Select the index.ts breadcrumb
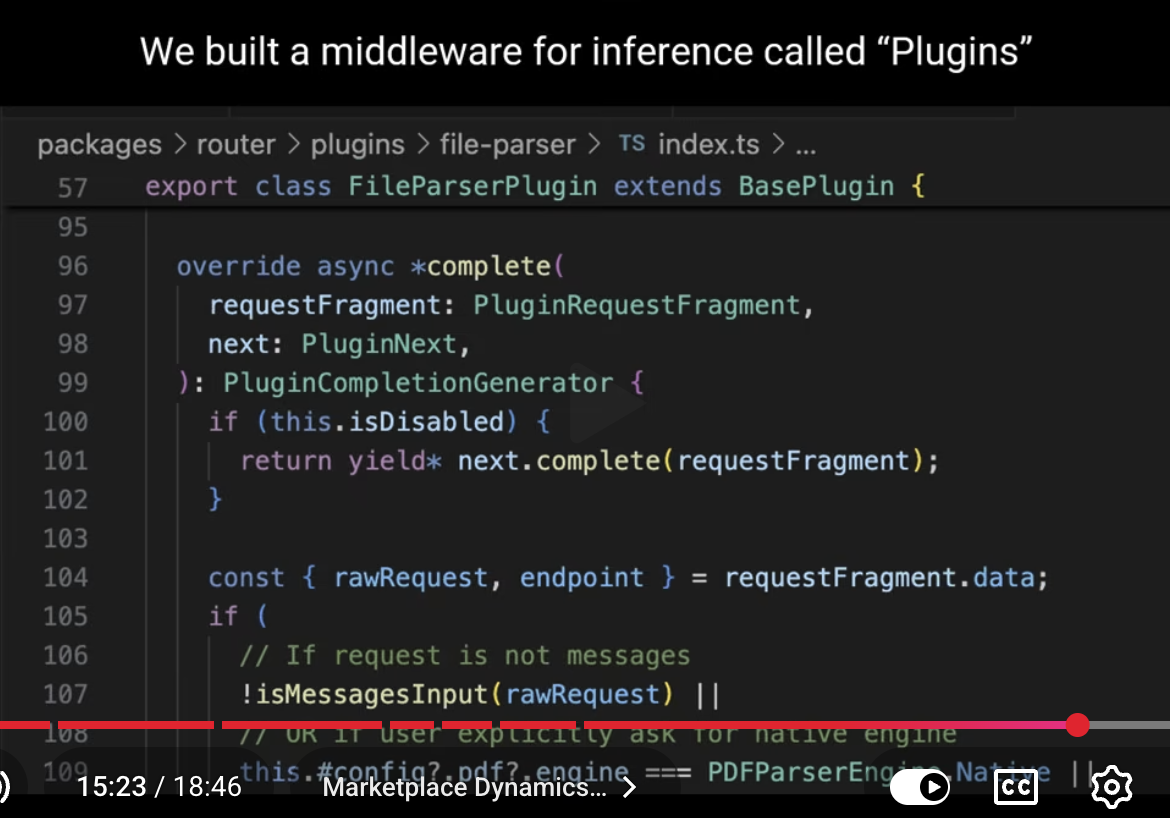This screenshot has height=818, width=1170. [709, 144]
